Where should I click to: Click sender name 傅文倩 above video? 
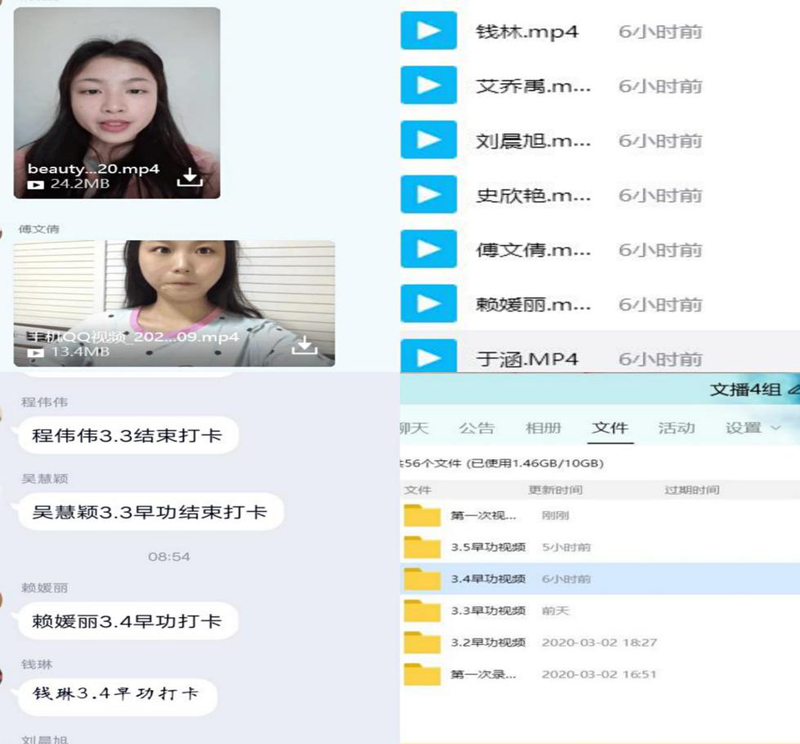(39, 229)
